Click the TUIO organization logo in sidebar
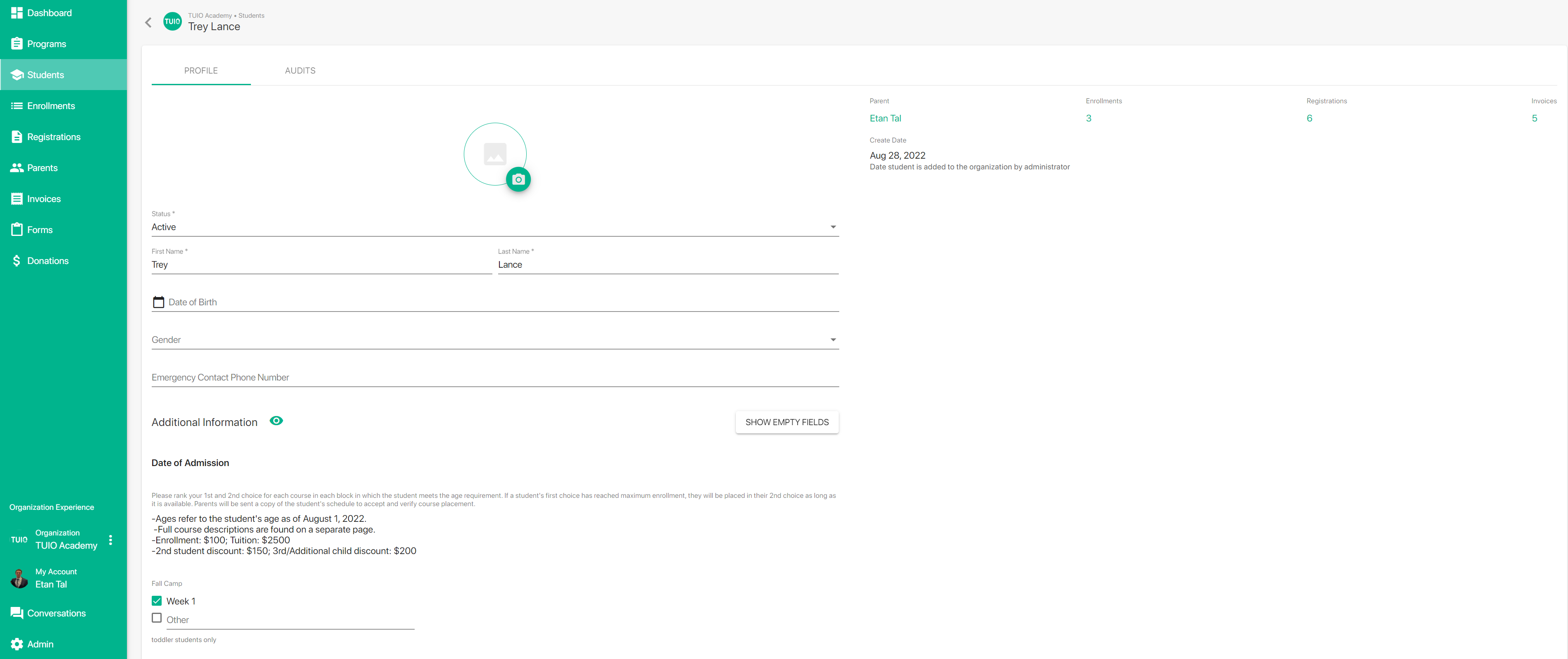The width and height of the screenshot is (1568, 659). [19, 540]
